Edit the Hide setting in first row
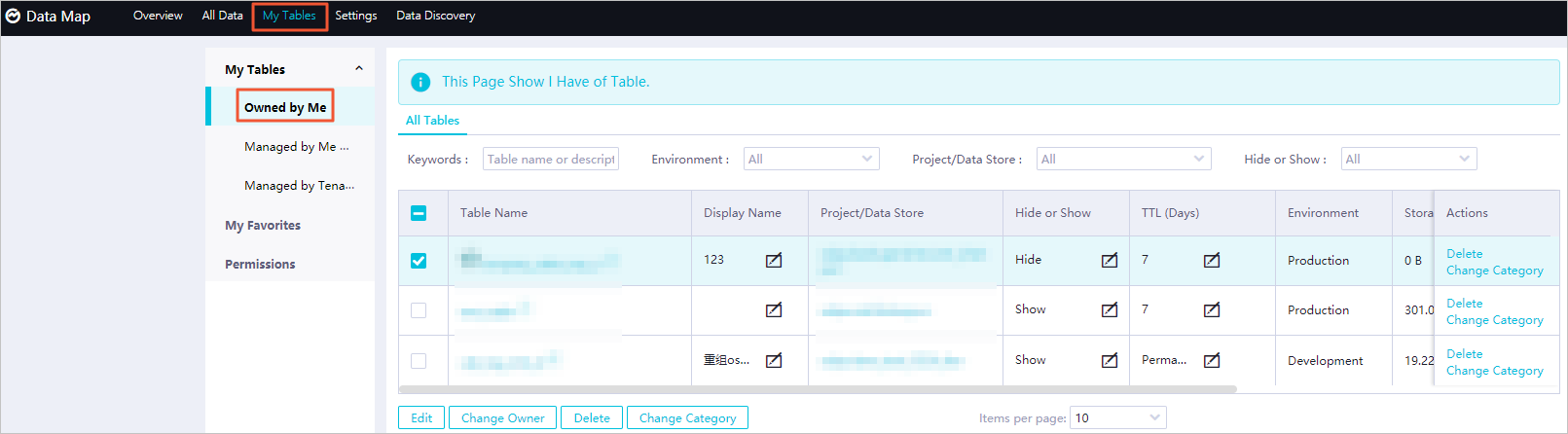Image resolution: width=1568 pixels, height=434 pixels. click(x=1110, y=260)
